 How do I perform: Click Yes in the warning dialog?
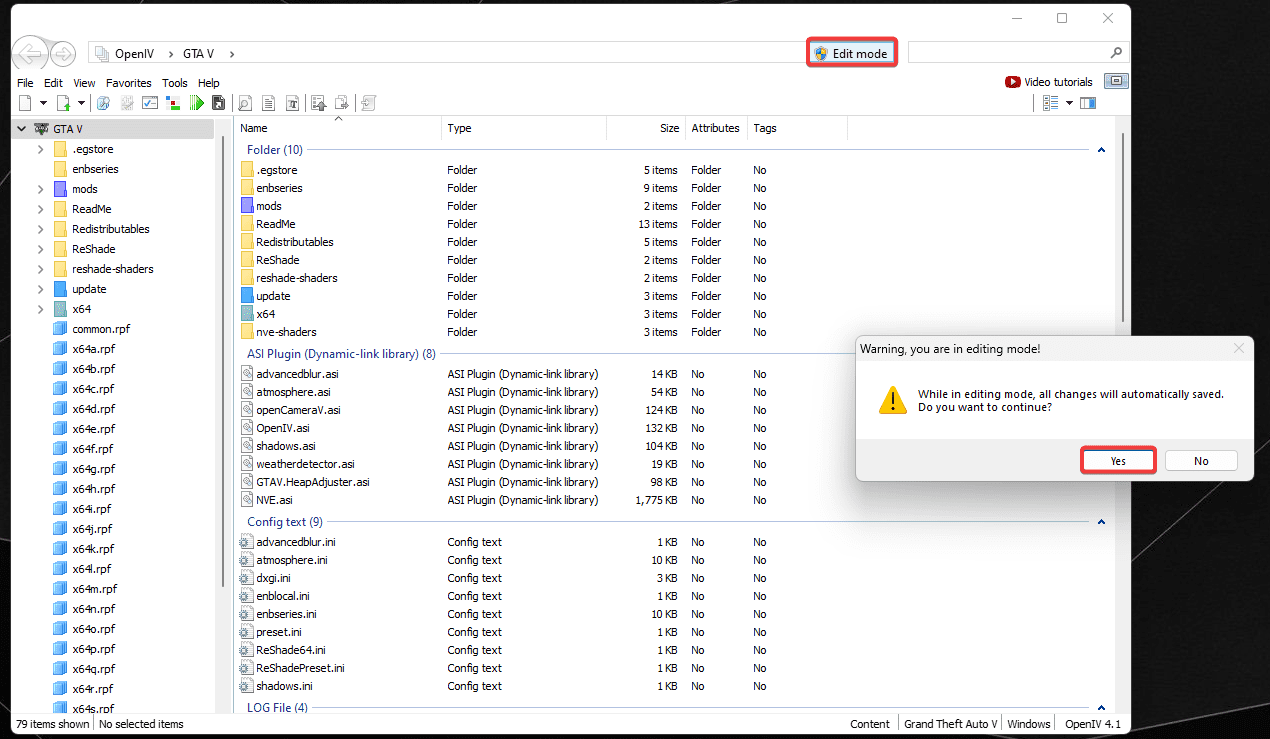click(x=1118, y=461)
